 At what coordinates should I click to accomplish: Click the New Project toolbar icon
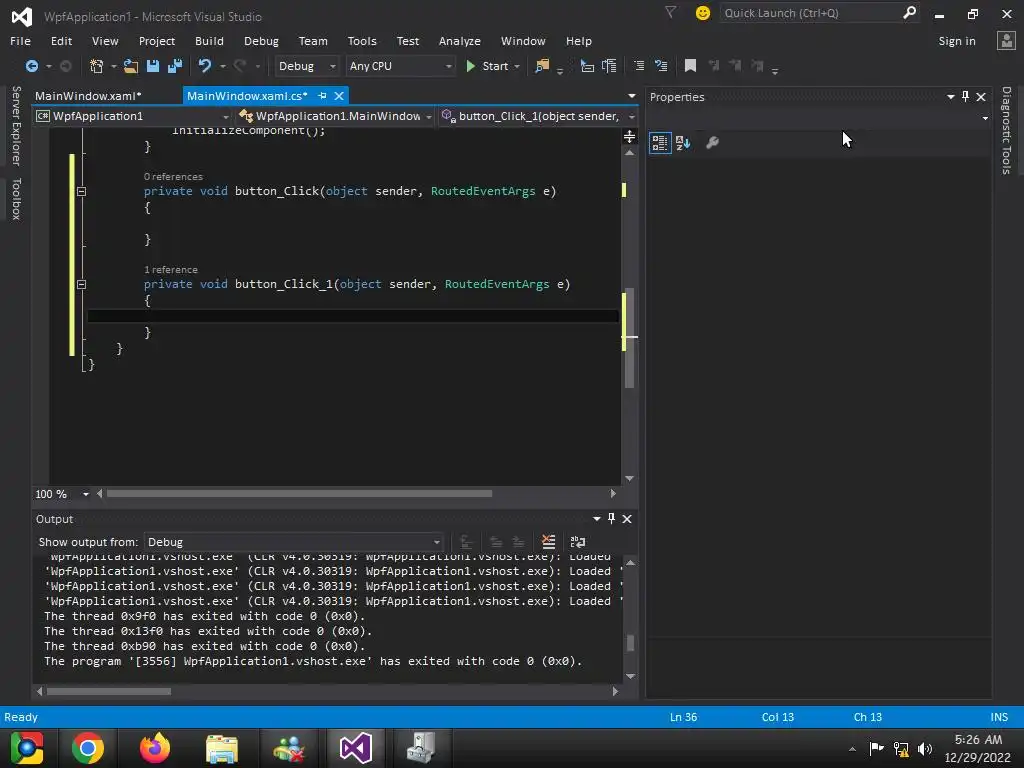pyautogui.click(x=96, y=66)
